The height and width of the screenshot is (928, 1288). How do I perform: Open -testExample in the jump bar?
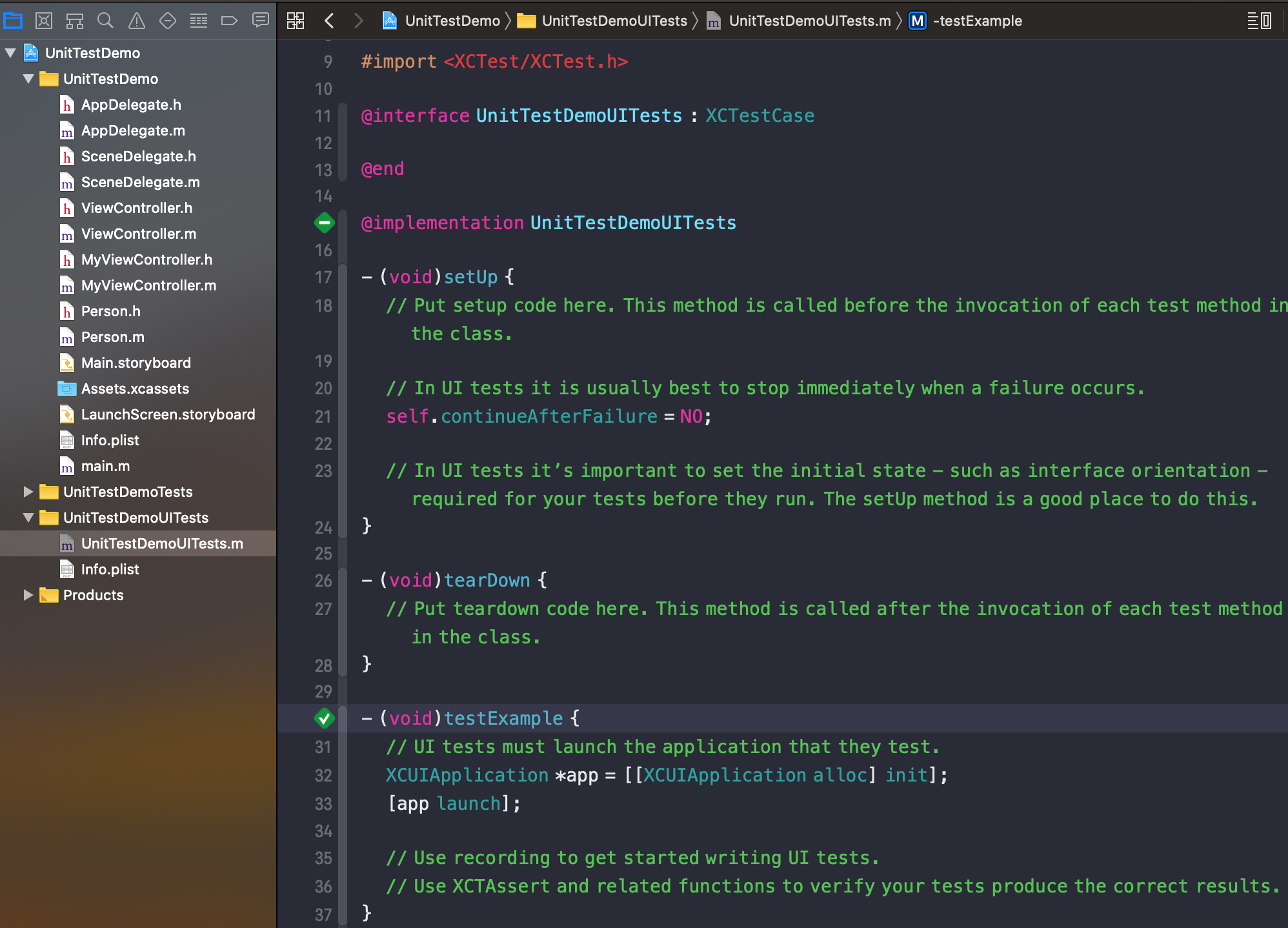click(x=977, y=21)
